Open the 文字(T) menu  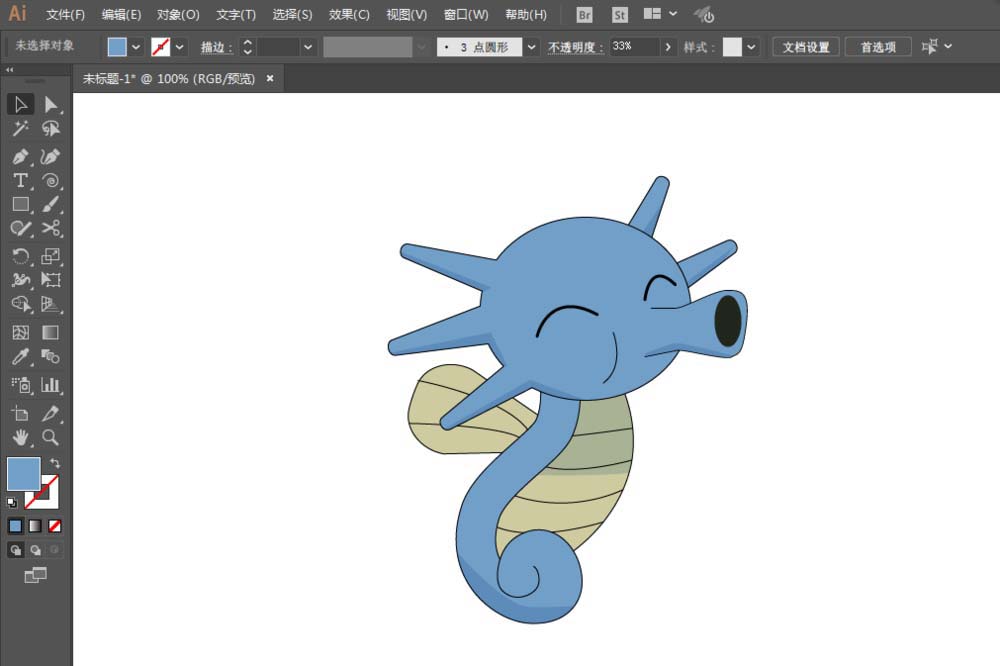tap(236, 15)
